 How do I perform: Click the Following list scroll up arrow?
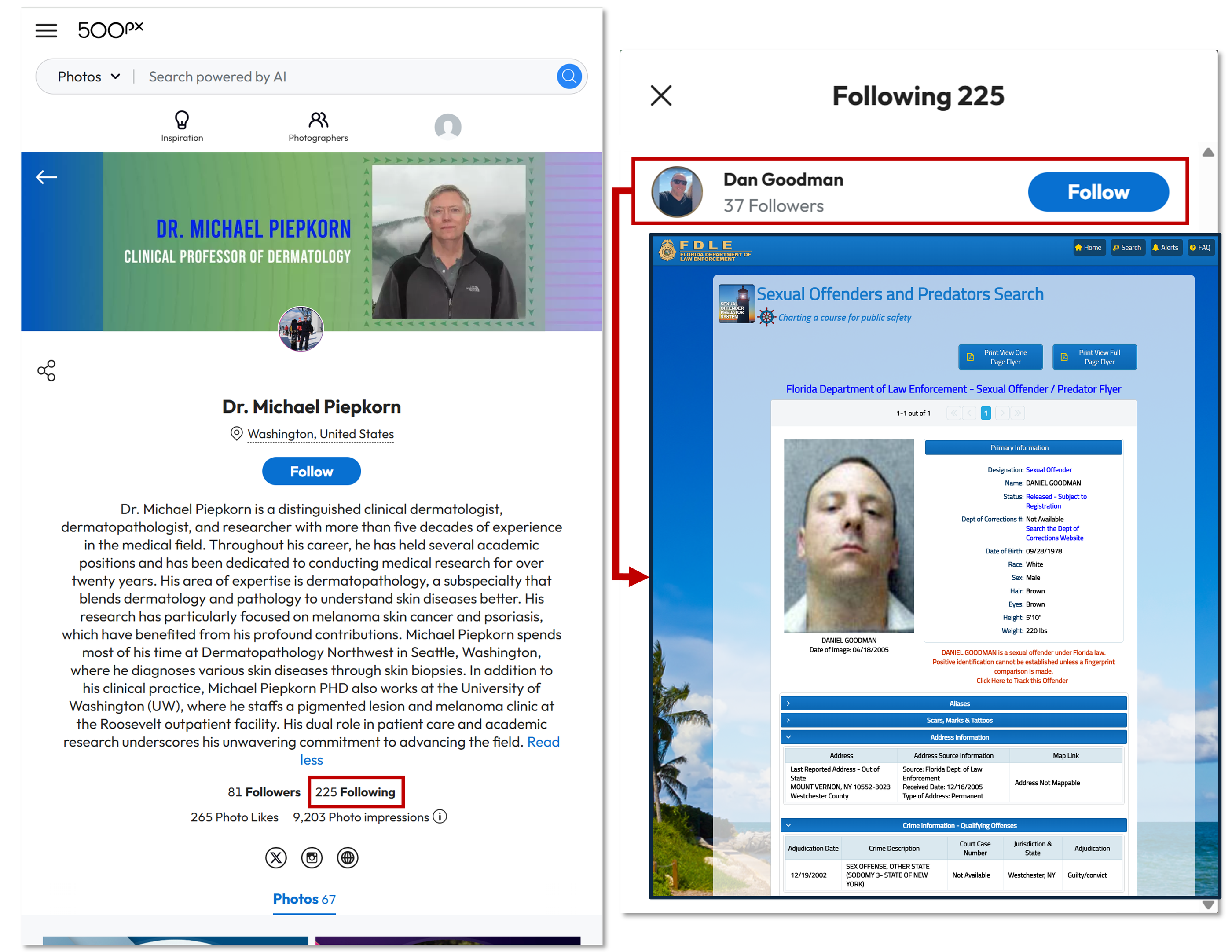click(1208, 152)
